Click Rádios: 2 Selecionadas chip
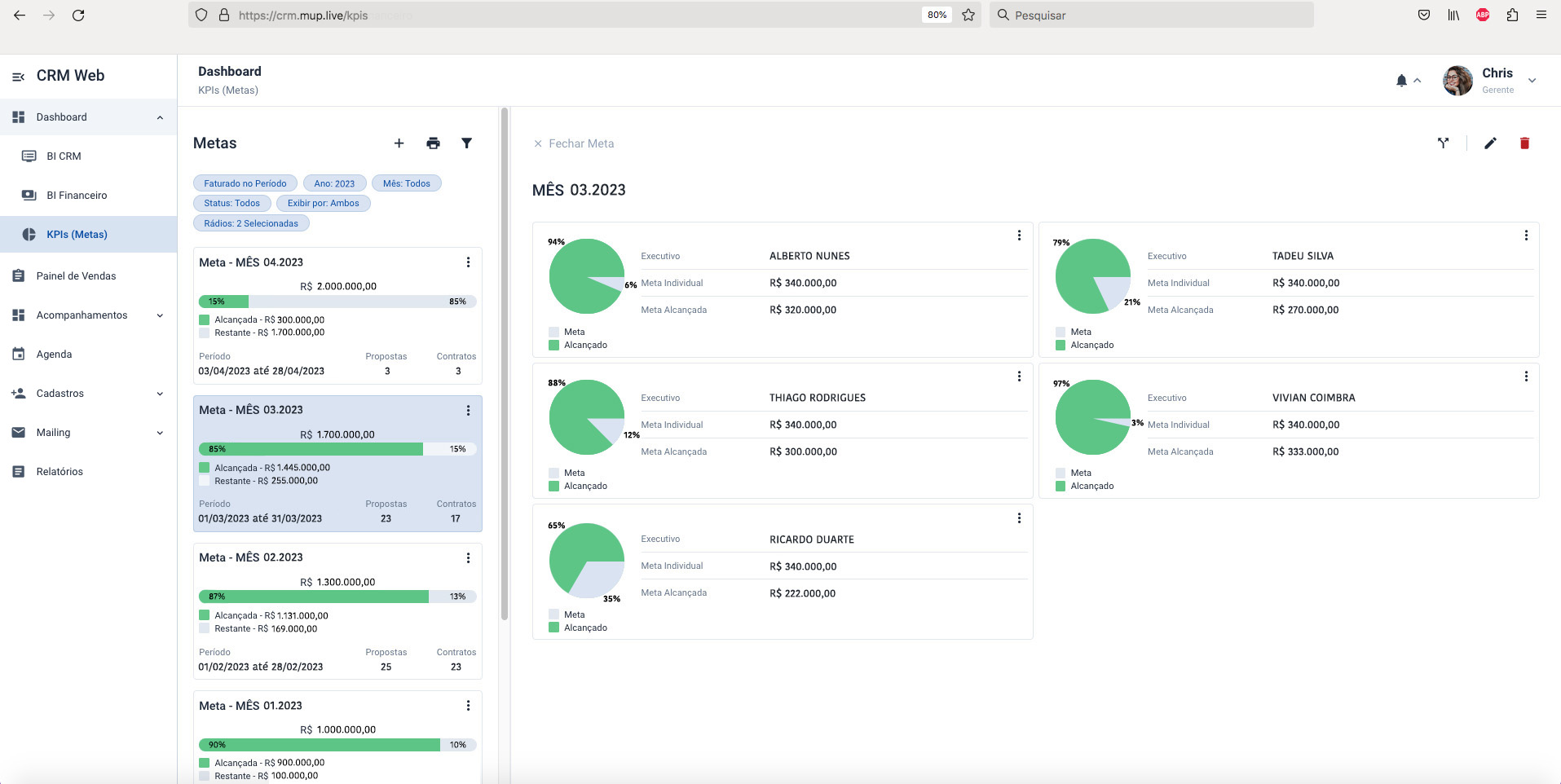Image resolution: width=1561 pixels, height=784 pixels. coord(251,223)
